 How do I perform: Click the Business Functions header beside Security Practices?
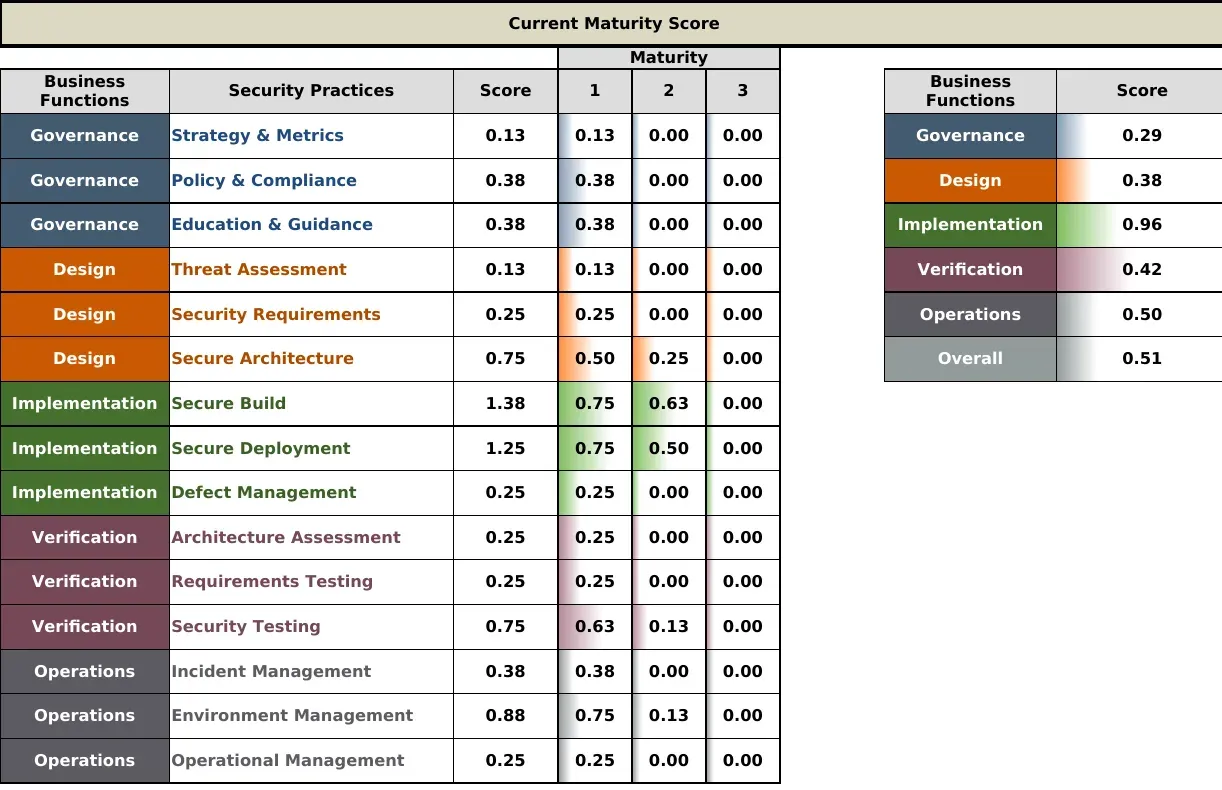(x=85, y=91)
